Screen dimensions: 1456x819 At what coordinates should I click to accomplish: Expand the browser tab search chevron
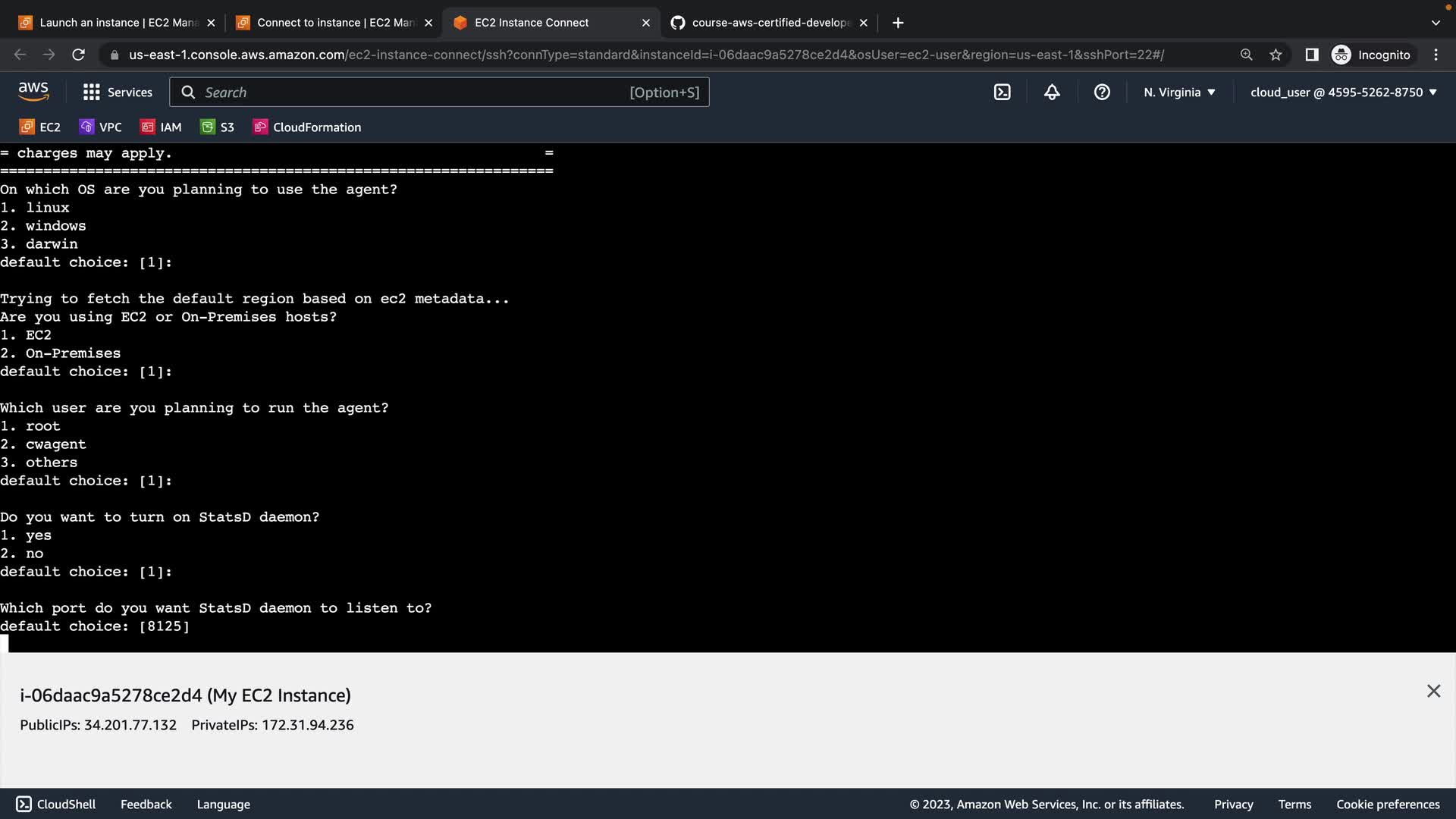[x=1435, y=23]
